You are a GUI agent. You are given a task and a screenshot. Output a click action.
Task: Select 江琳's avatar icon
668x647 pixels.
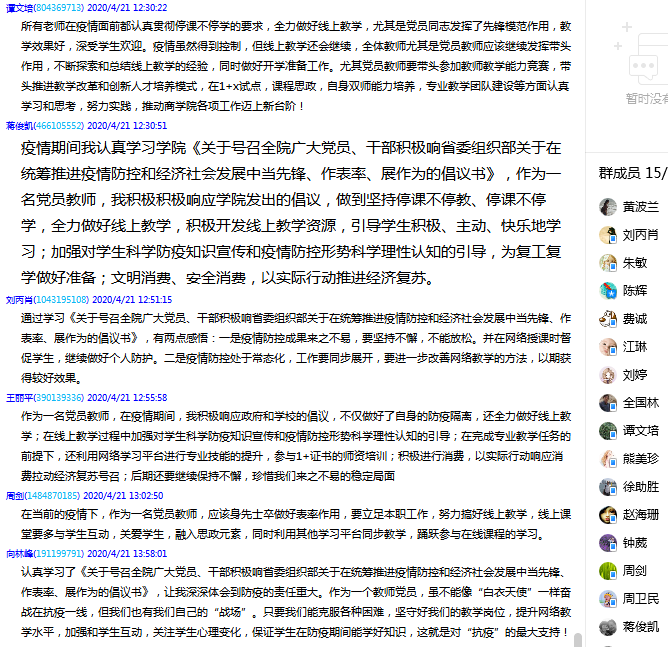[608, 347]
